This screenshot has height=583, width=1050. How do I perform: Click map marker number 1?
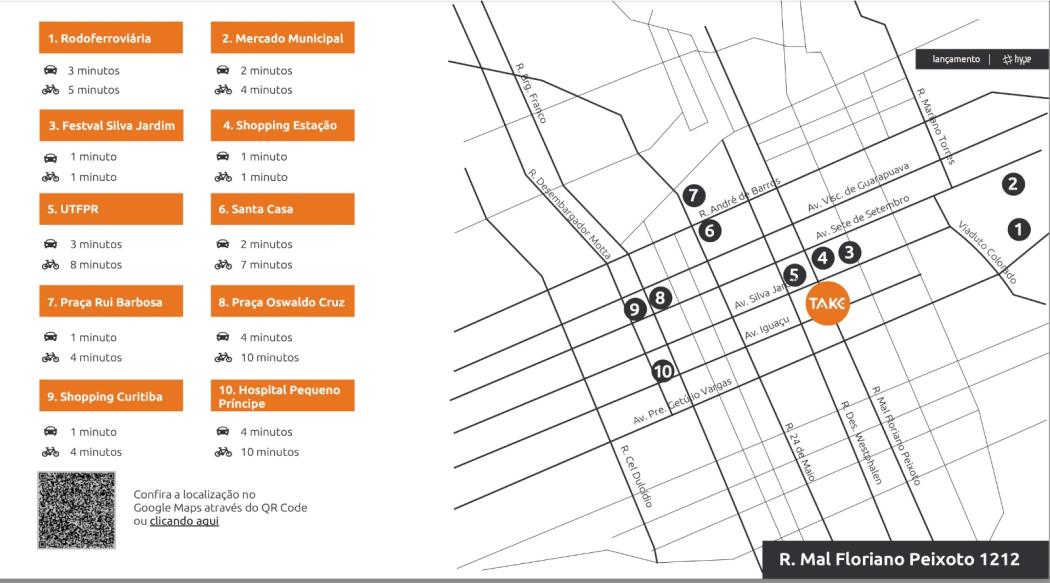pyautogui.click(x=1019, y=230)
